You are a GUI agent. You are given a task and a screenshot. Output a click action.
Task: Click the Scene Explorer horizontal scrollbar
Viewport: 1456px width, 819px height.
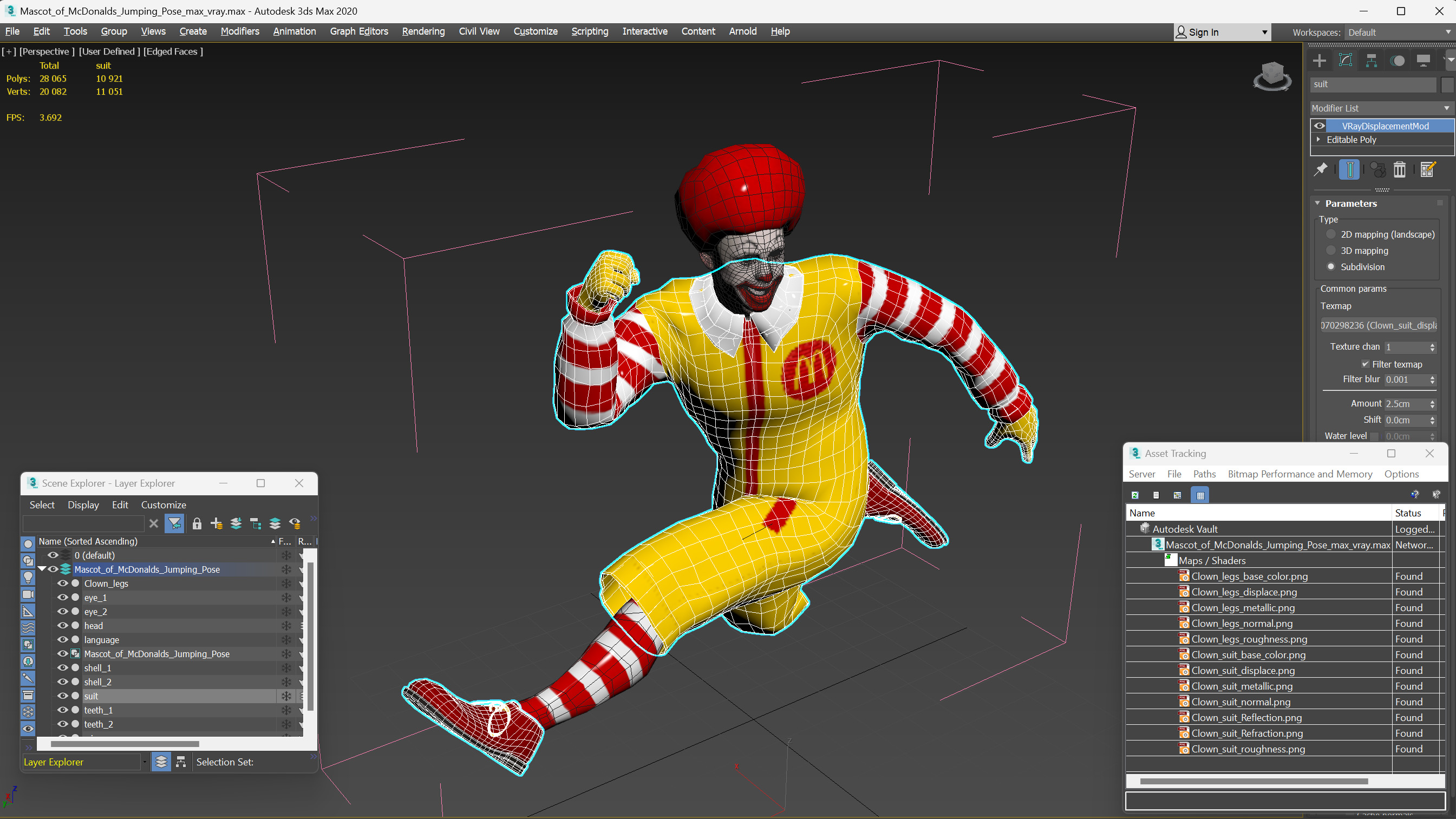click(125, 744)
